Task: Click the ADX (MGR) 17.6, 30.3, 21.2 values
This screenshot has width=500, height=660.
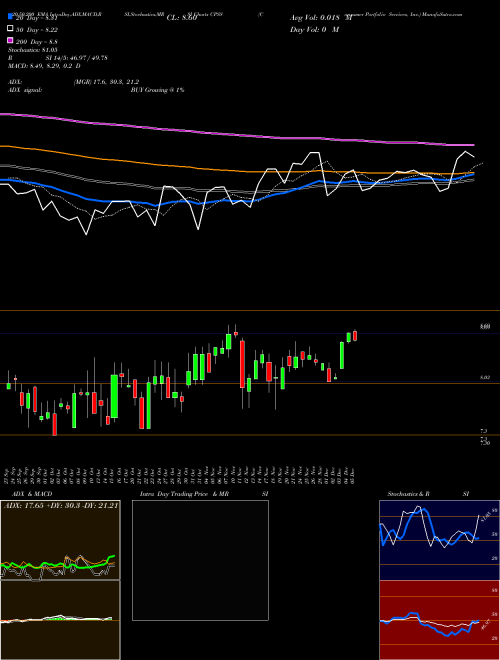Action: pos(106,82)
